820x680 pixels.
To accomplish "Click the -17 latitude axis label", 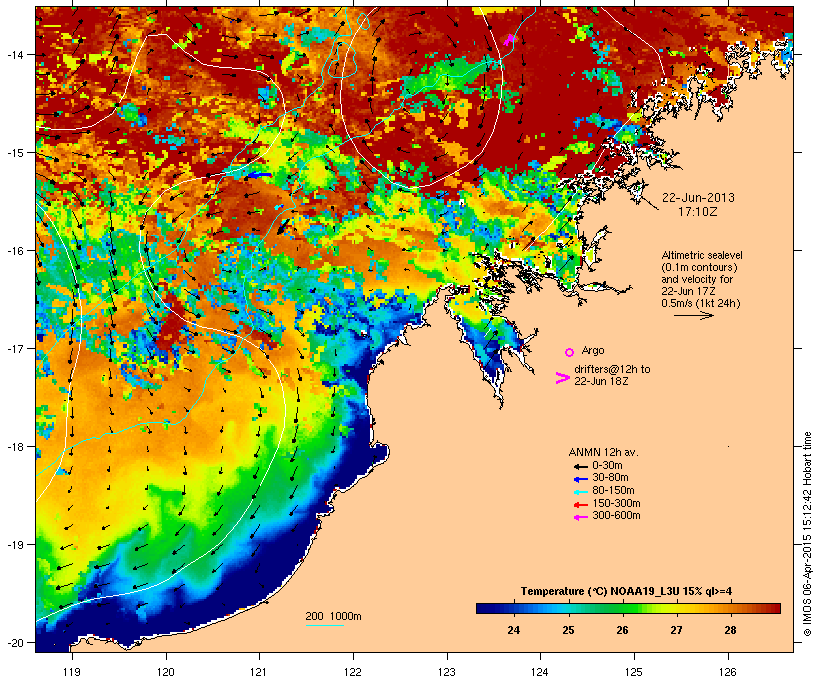I will (x=15, y=348).
